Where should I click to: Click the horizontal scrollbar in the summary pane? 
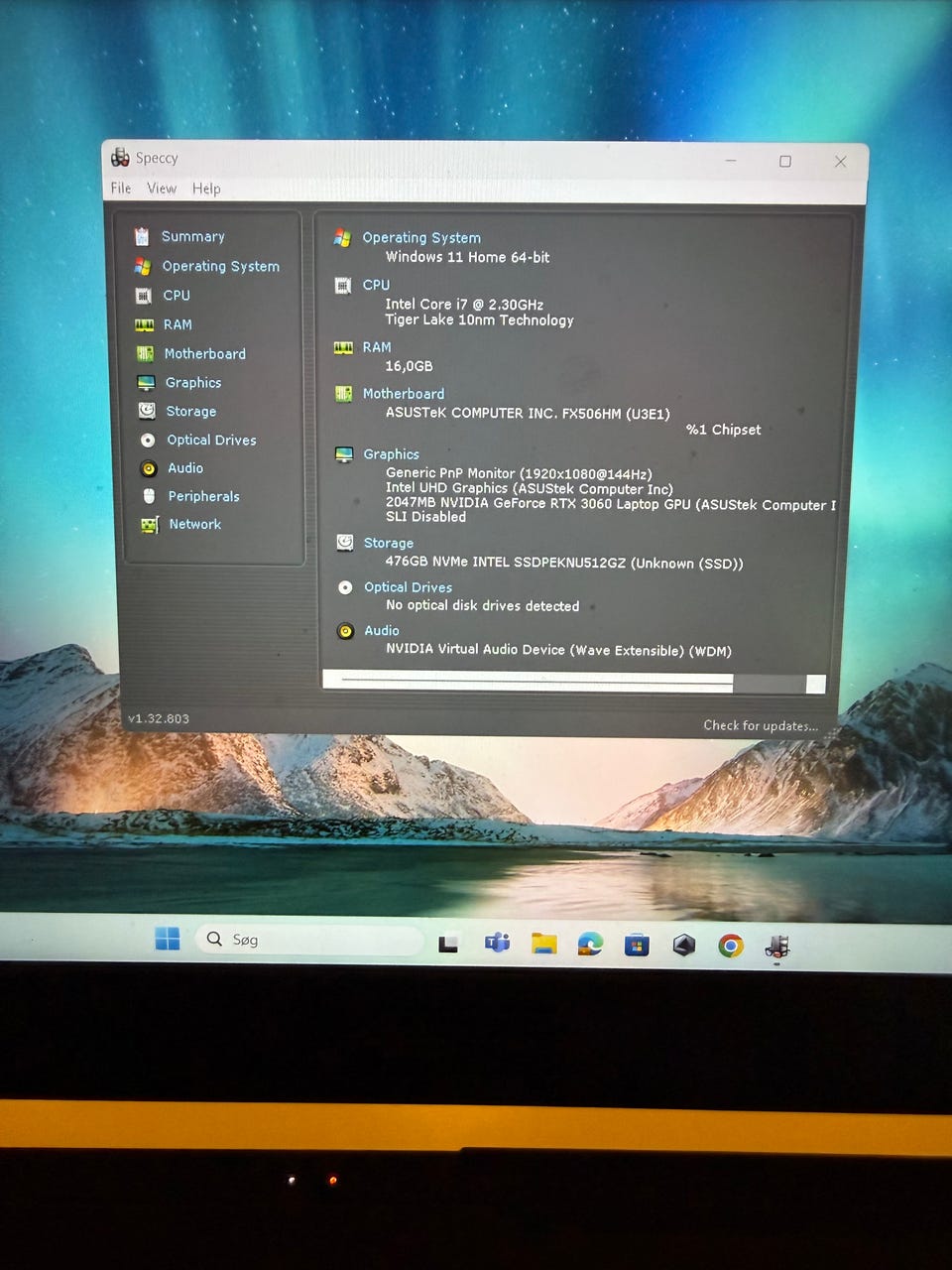tap(573, 683)
